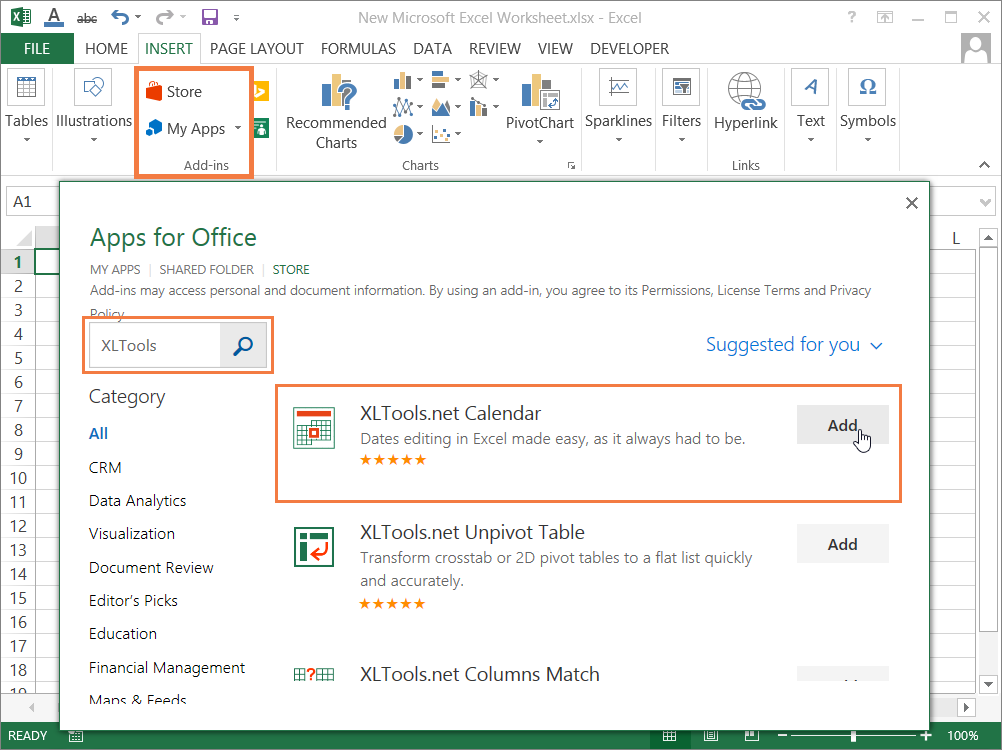
Task: Switch to the HOME tab
Action: (106, 49)
